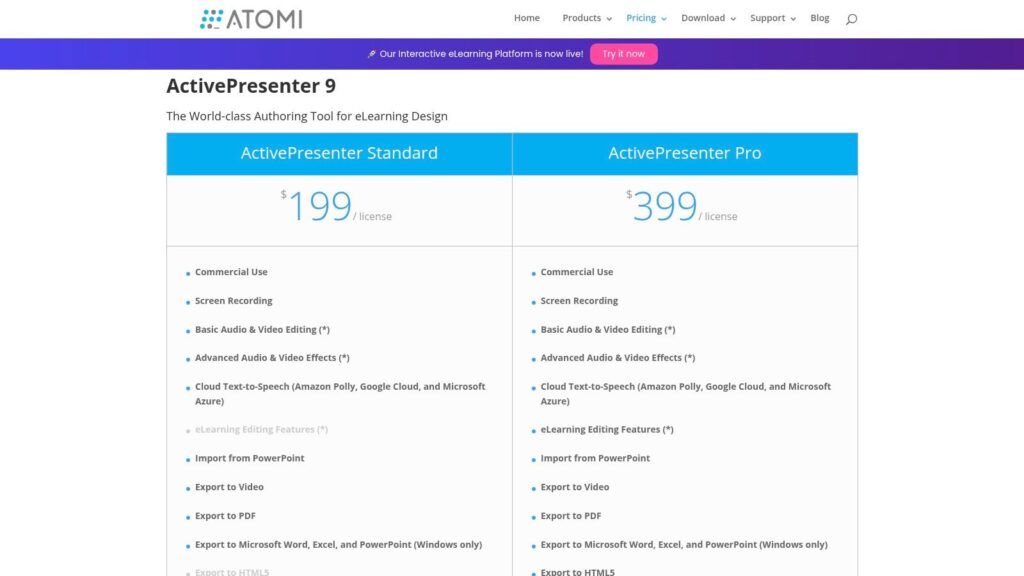Open the Home menu item
This screenshot has width=1024, height=576.
(526, 18)
